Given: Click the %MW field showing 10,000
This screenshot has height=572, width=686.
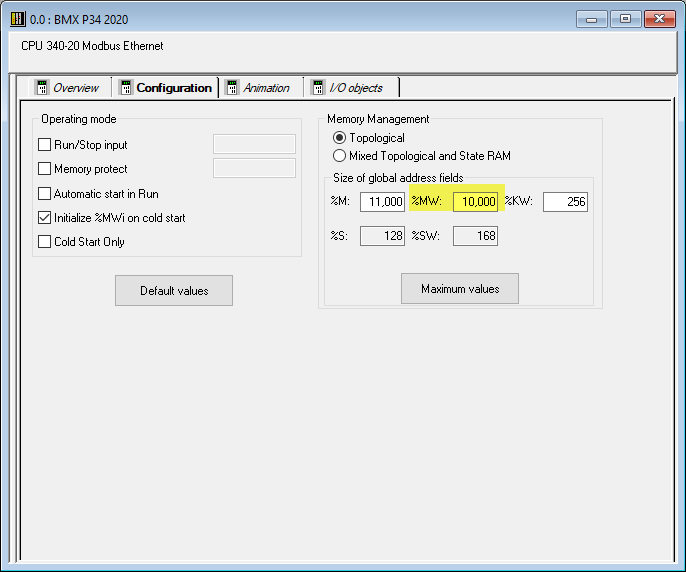Looking at the screenshot, I should 476,202.
